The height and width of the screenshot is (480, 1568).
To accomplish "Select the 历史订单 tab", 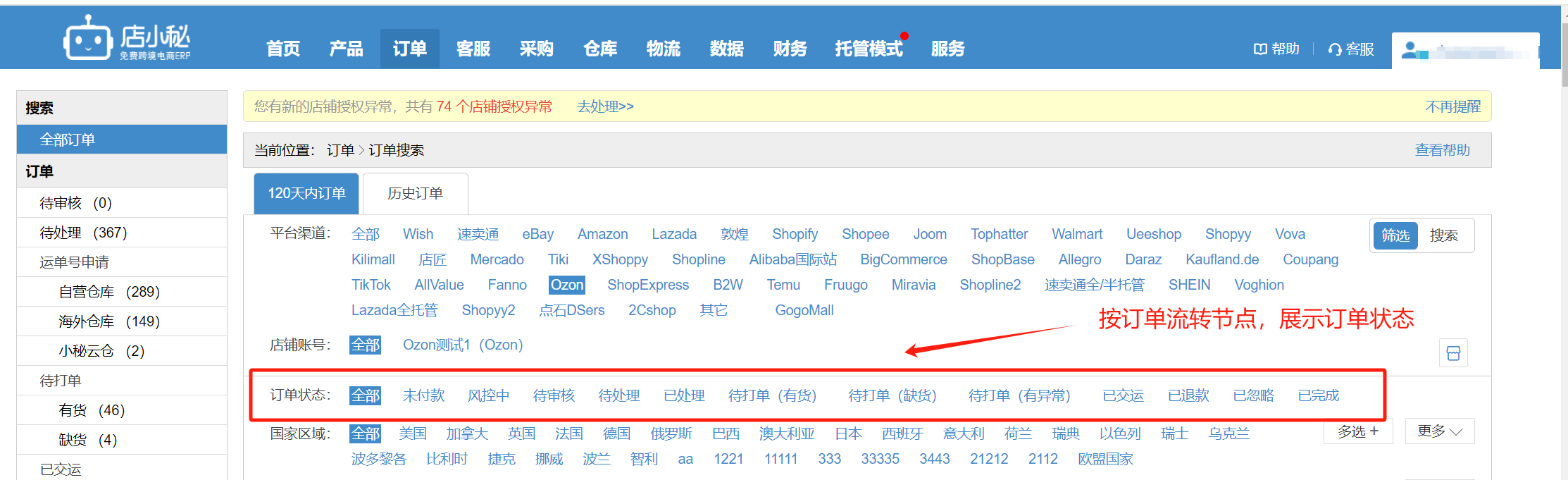I will tap(416, 193).
